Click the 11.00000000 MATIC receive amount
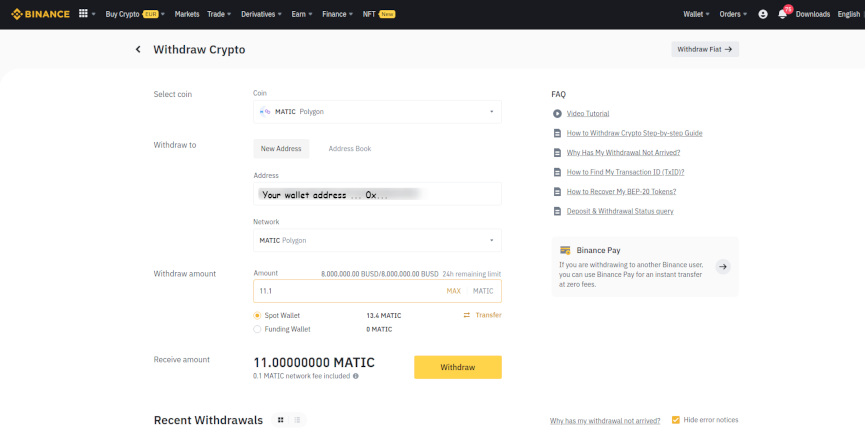The width and height of the screenshot is (865, 439). coord(314,362)
